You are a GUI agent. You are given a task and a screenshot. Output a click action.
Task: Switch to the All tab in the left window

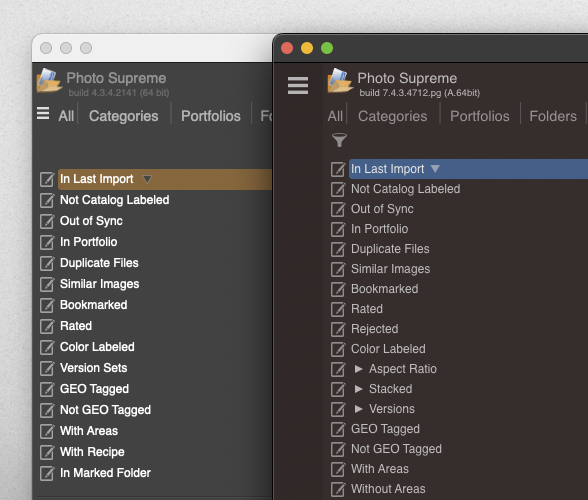pos(66,116)
